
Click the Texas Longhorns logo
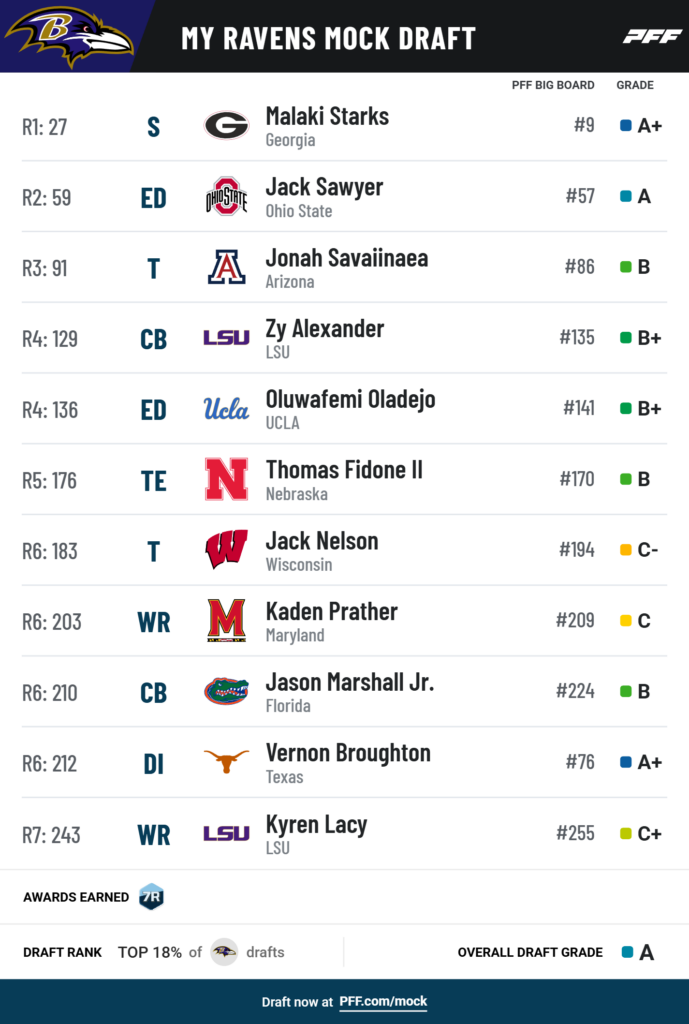(226, 763)
